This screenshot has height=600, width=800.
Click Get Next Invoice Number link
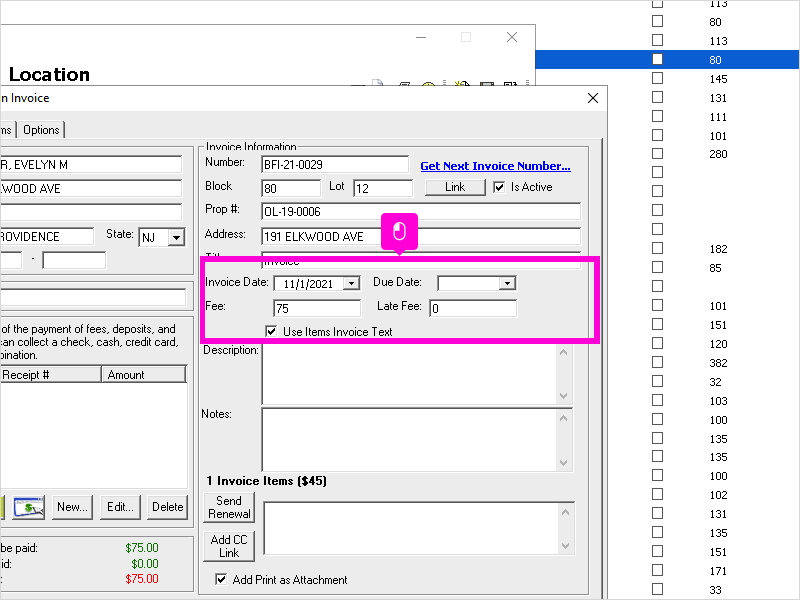[x=495, y=166]
